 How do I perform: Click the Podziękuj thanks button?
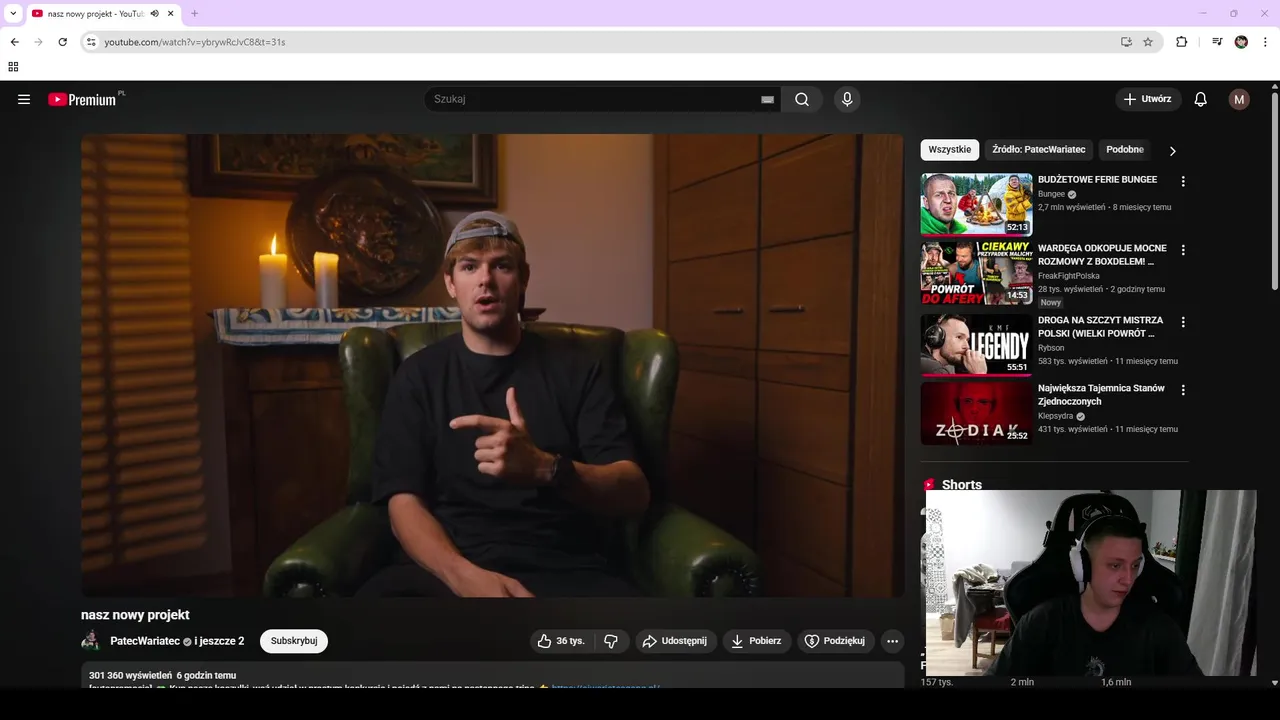(x=836, y=641)
